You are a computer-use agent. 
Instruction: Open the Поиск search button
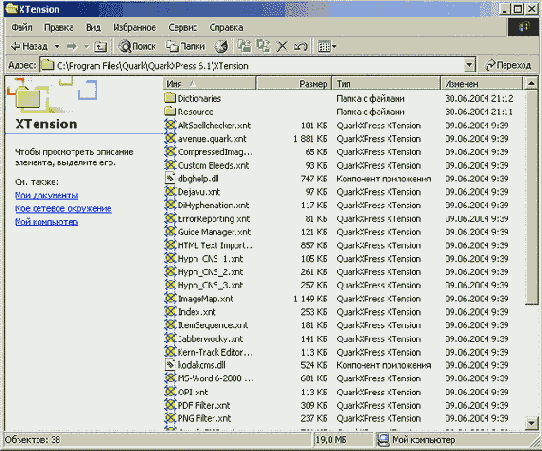coord(137,46)
